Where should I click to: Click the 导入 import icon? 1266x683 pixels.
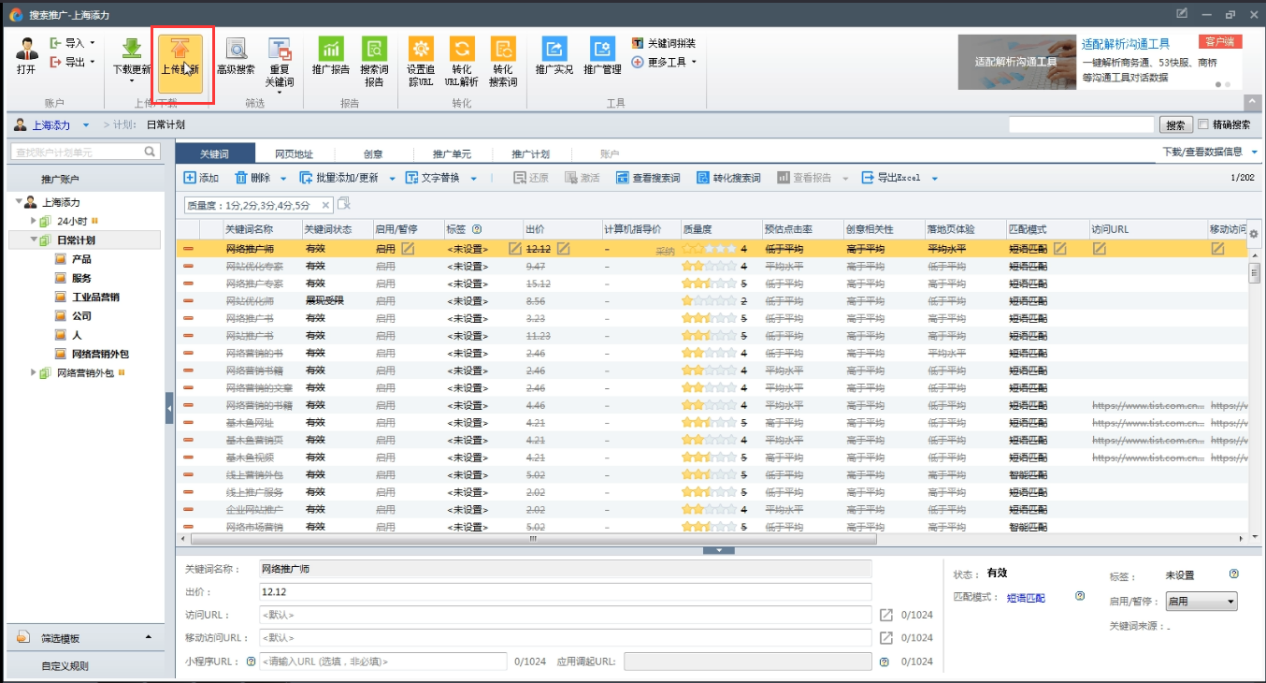(x=56, y=43)
